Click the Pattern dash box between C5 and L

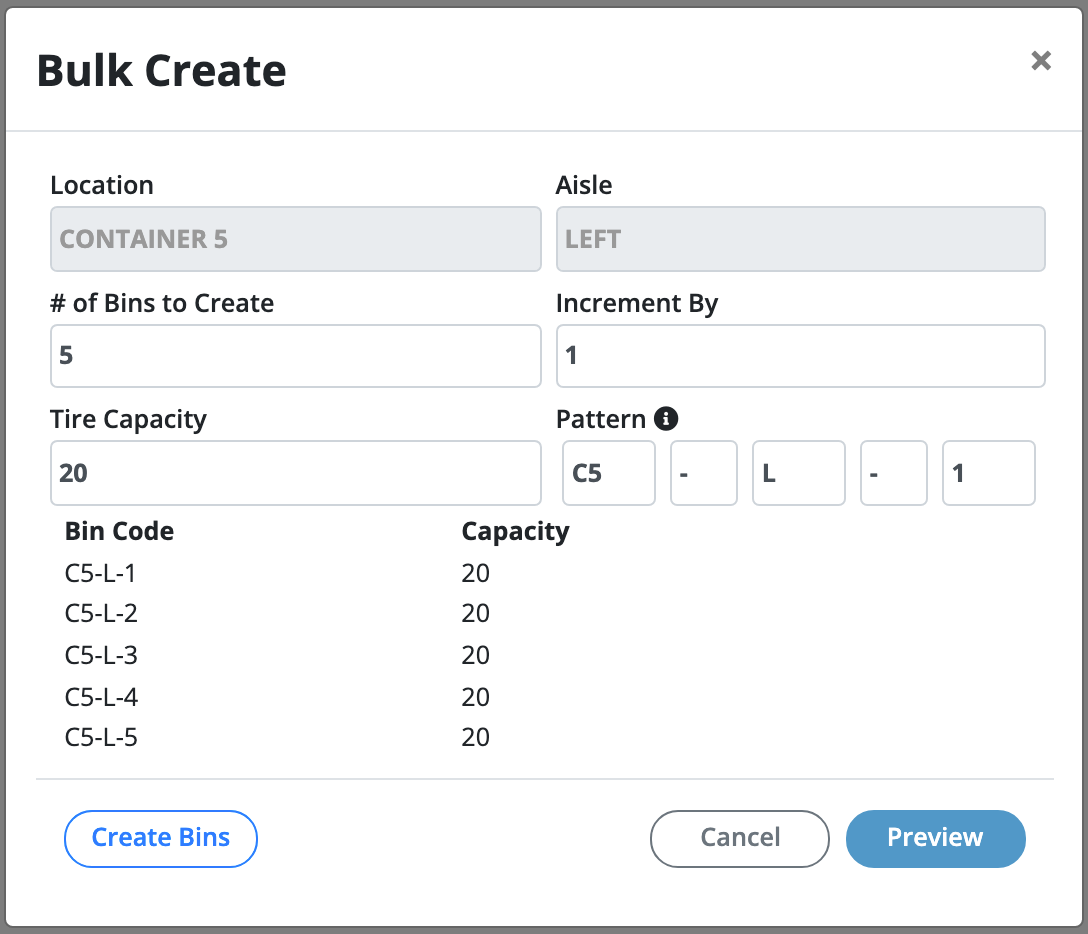click(703, 473)
